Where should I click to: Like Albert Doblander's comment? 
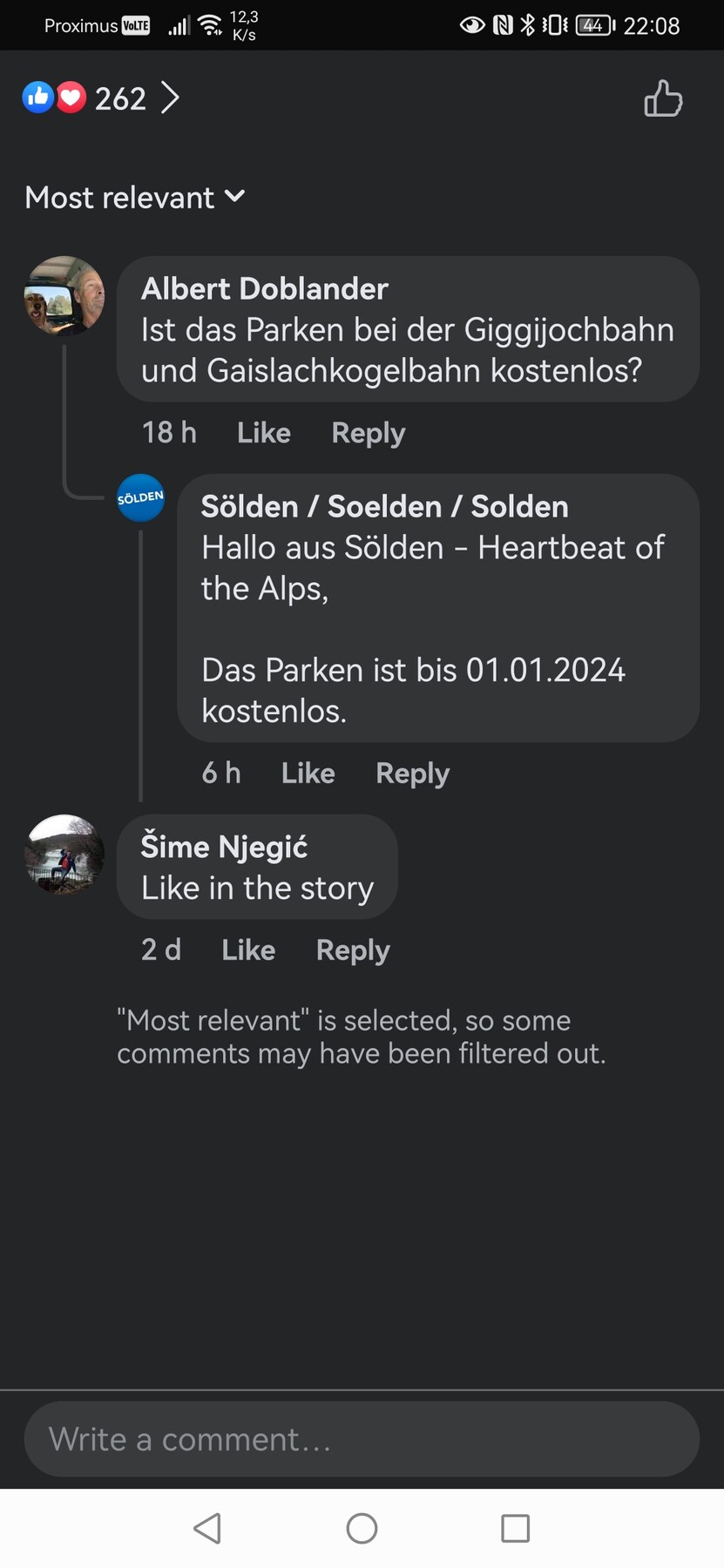coord(264,433)
